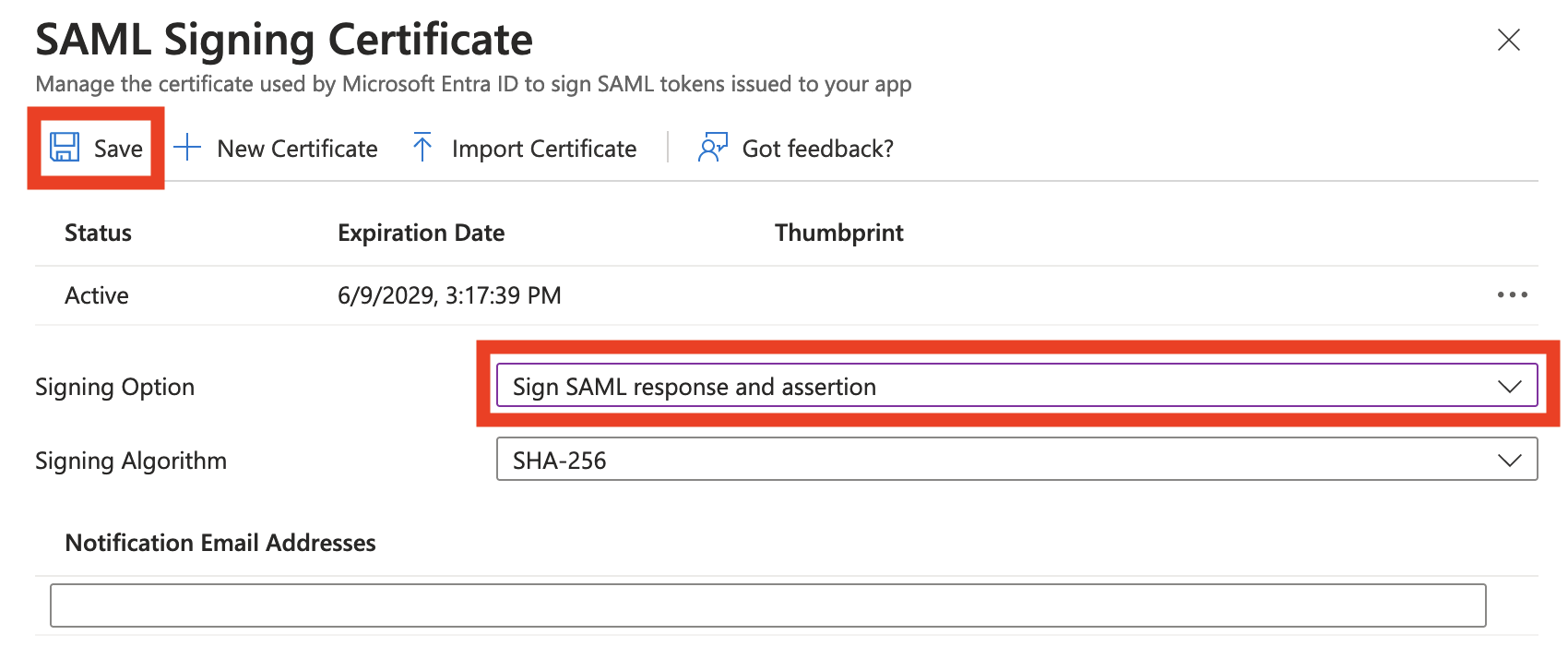1568x659 pixels.
Task: Click the chevron on Signing Algorithm combo box
Action: (1509, 461)
